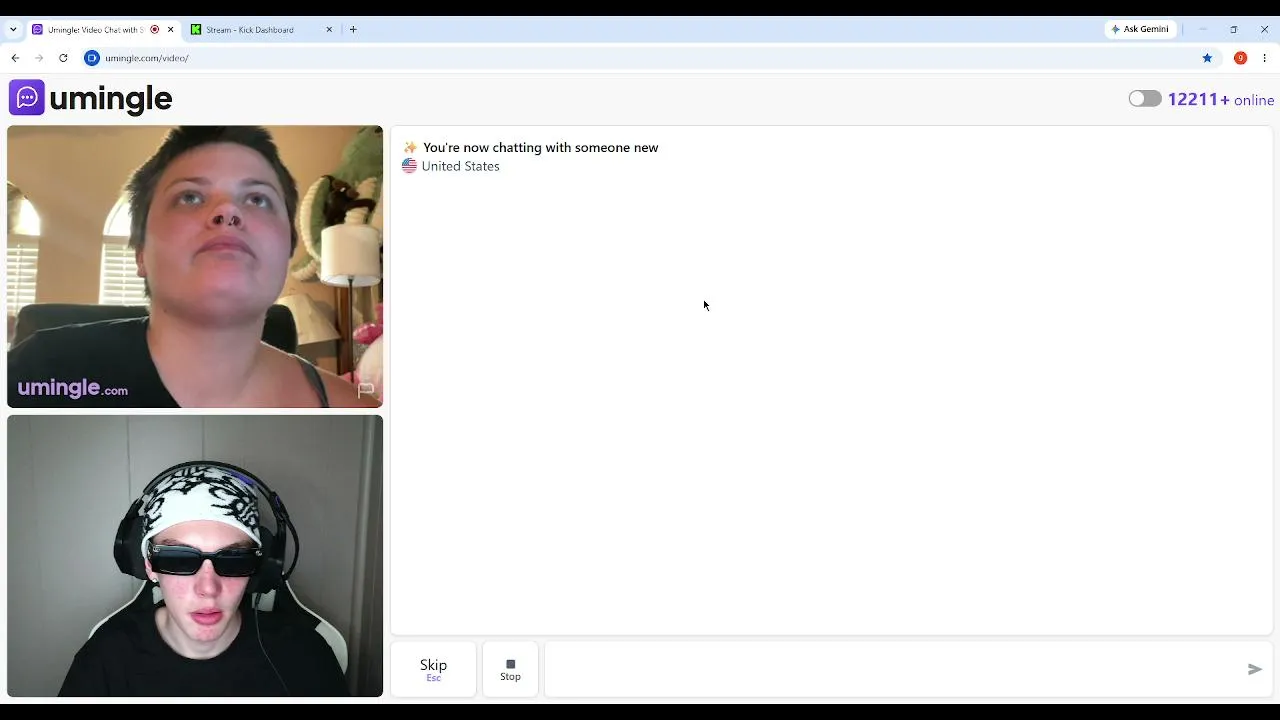1280x720 pixels.
Task: Open new browser tab with plus icon
Action: coord(353,30)
